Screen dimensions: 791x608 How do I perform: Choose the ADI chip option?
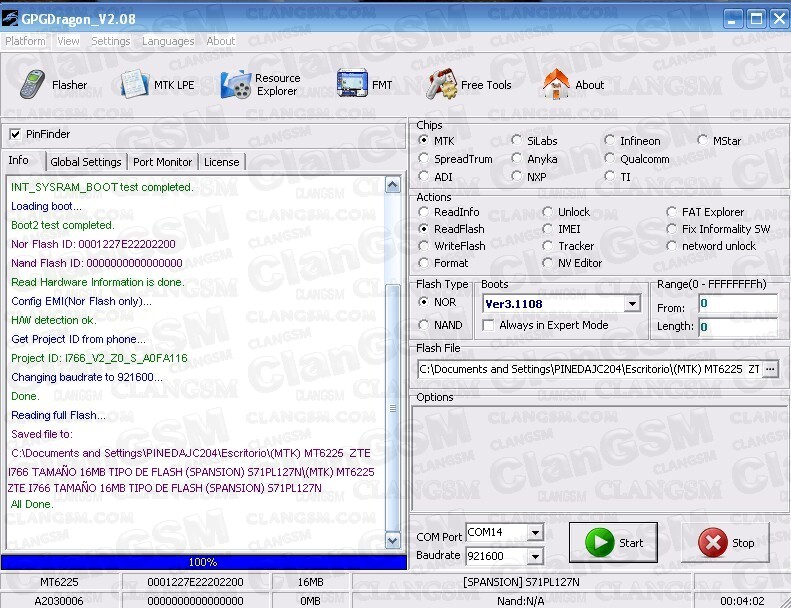423,176
